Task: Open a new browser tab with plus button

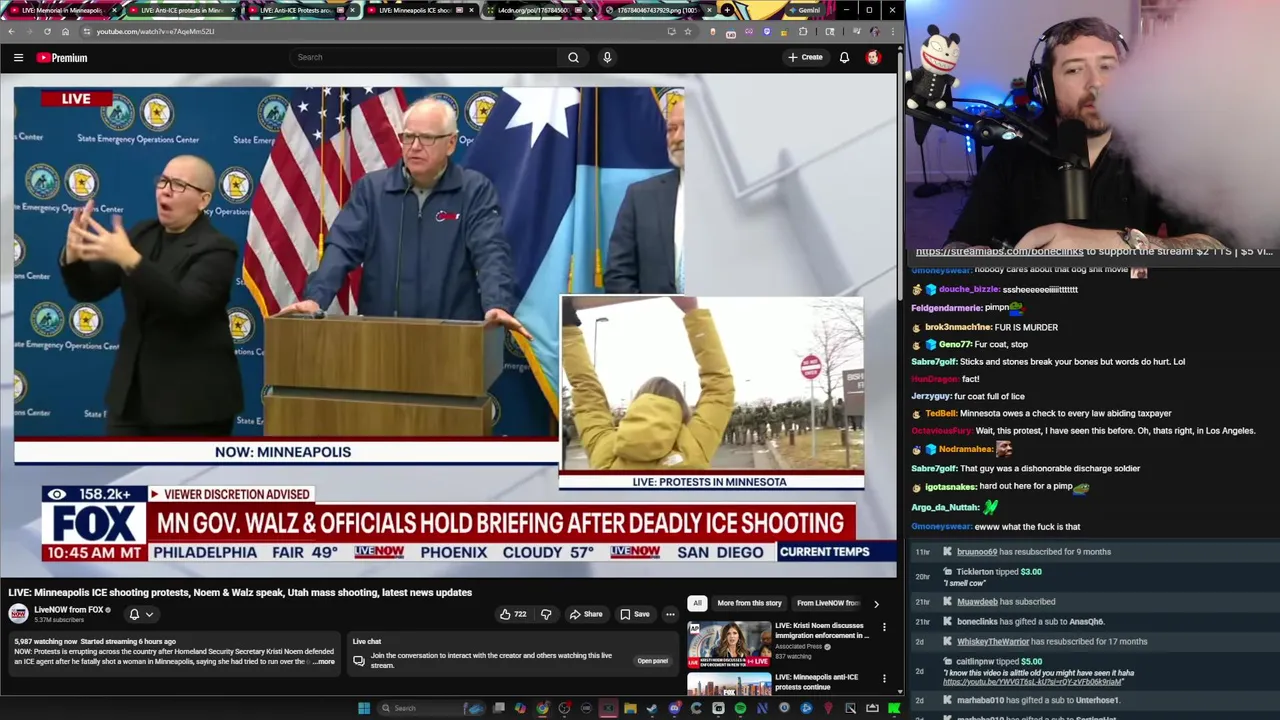Action: click(x=727, y=10)
